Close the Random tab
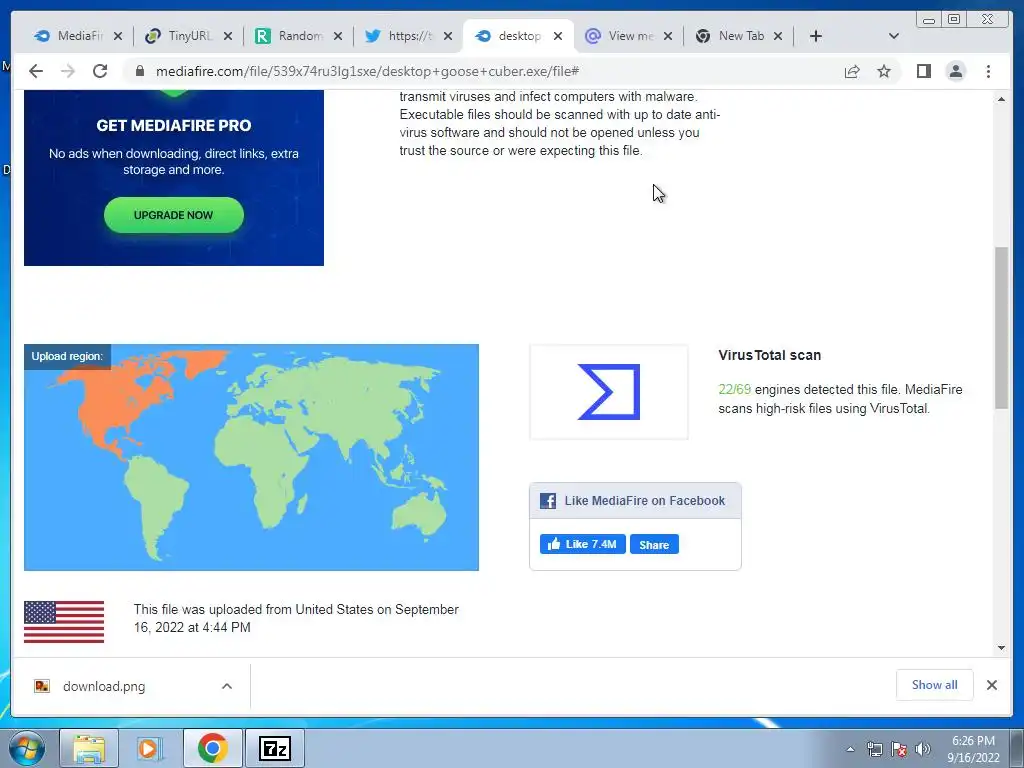 [338, 36]
